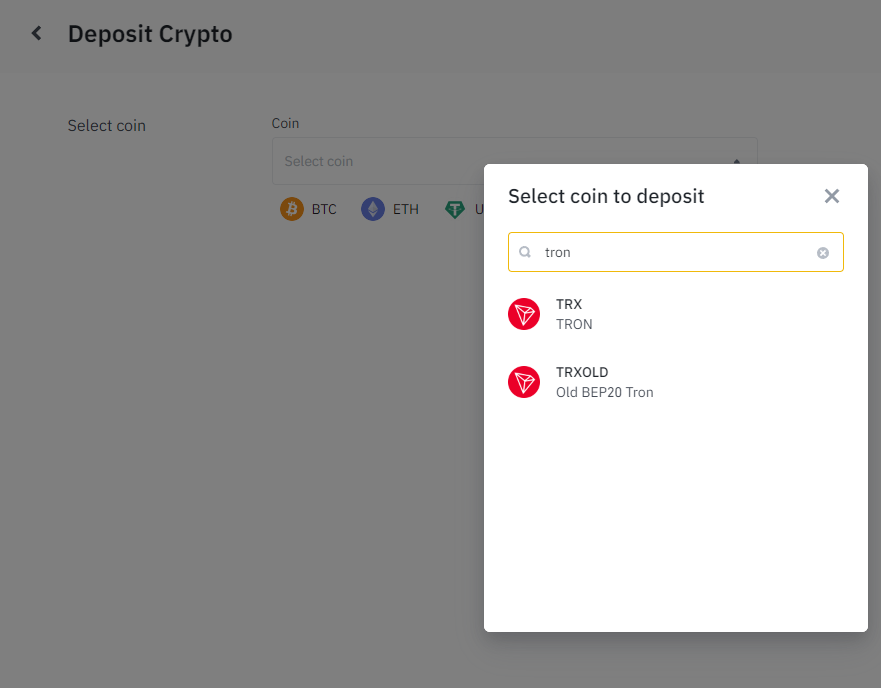Click the 'Deposit Crypto' page title
The height and width of the screenshot is (688, 881).
pyautogui.click(x=150, y=34)
